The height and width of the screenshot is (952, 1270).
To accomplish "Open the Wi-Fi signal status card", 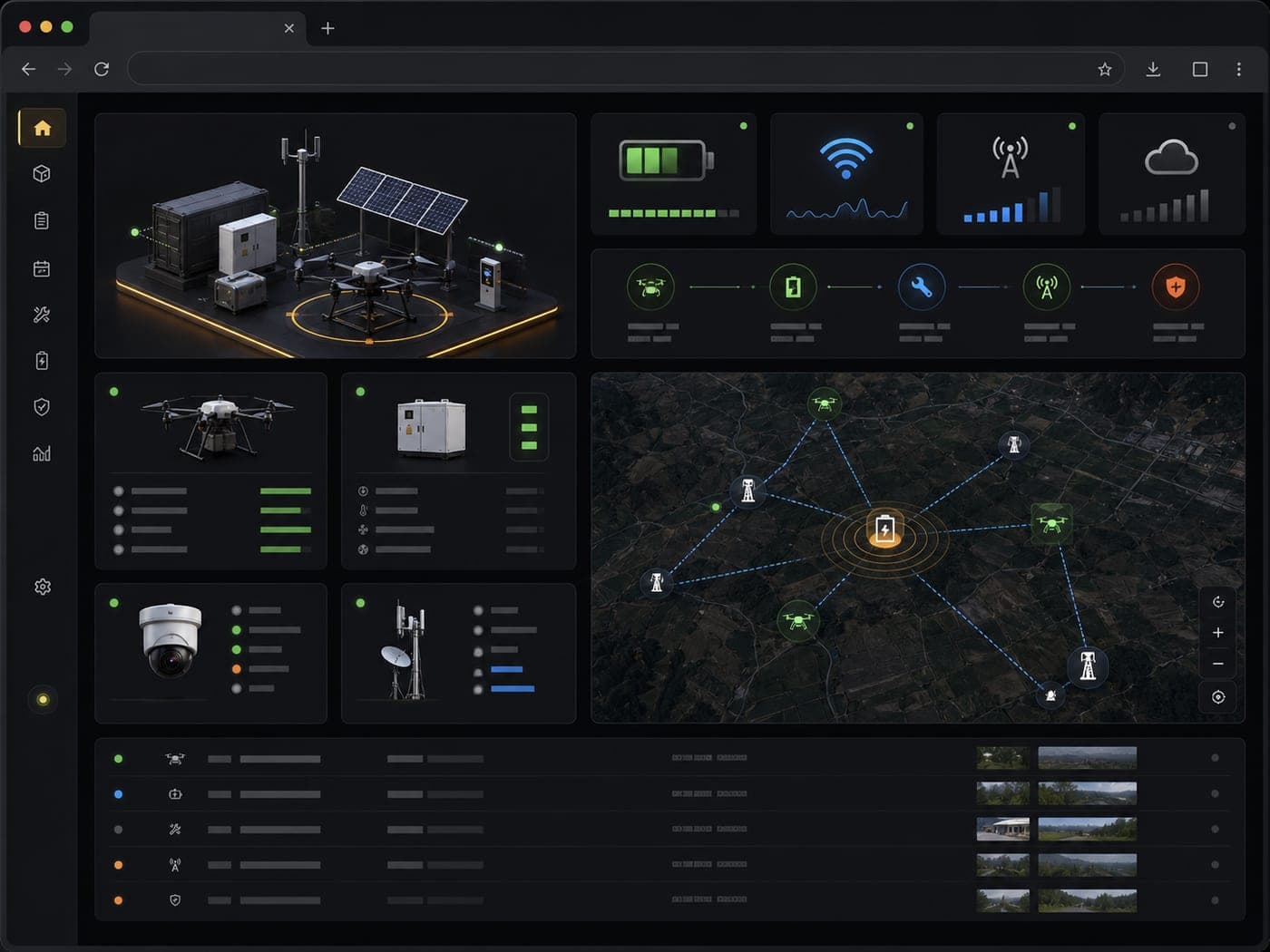I will pyautogui.click(x=846, y=174).
